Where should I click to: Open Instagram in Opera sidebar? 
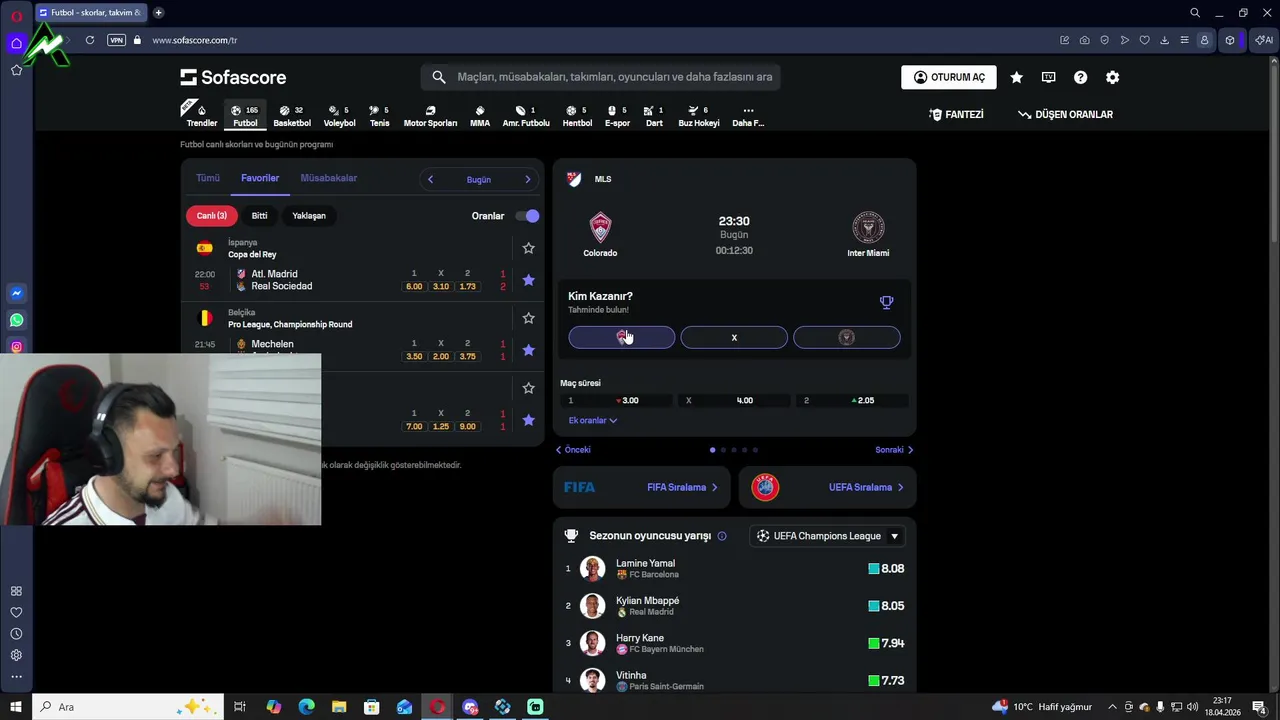tap(16, 347)
